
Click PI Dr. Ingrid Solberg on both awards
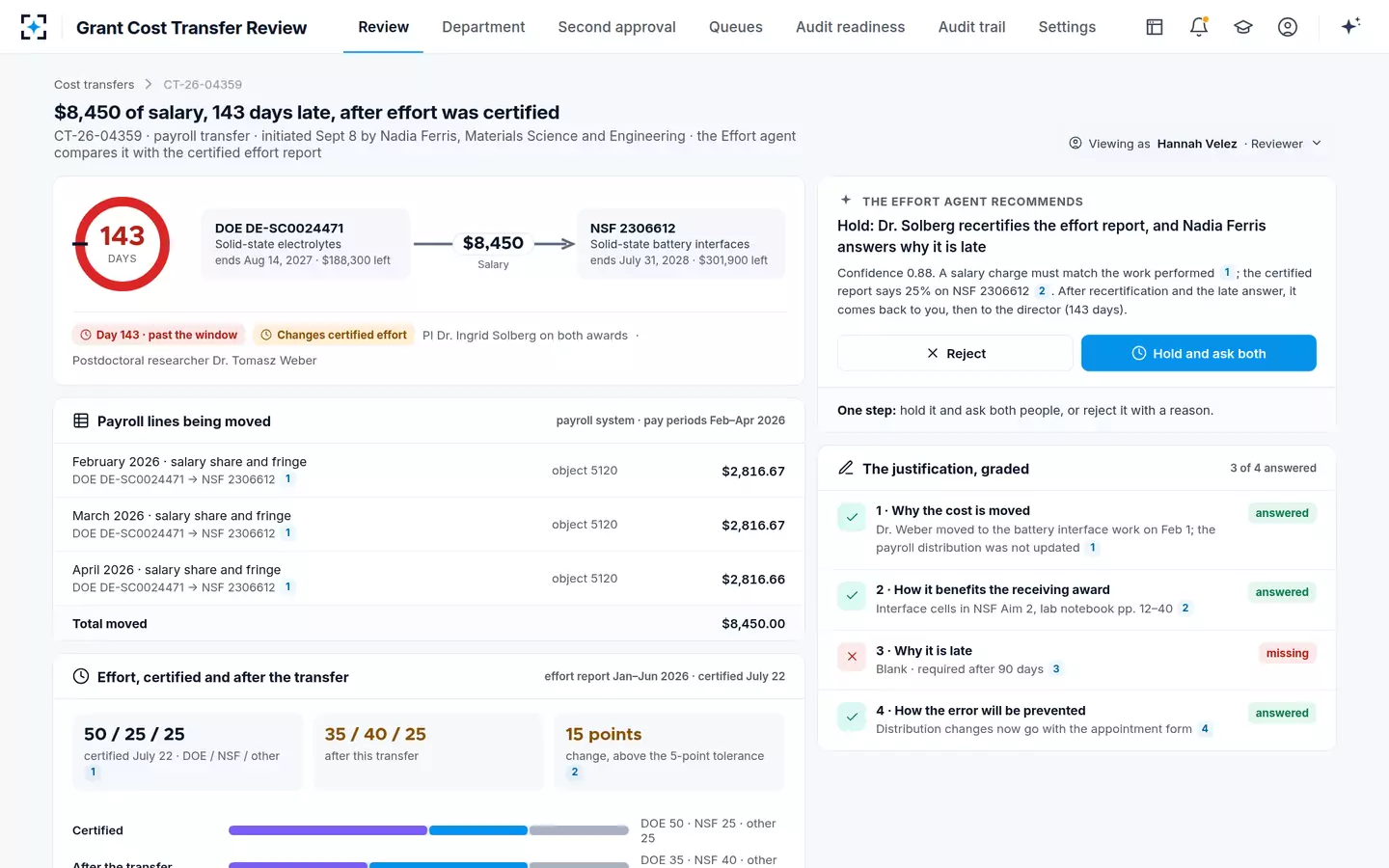[x=525, y=336]
